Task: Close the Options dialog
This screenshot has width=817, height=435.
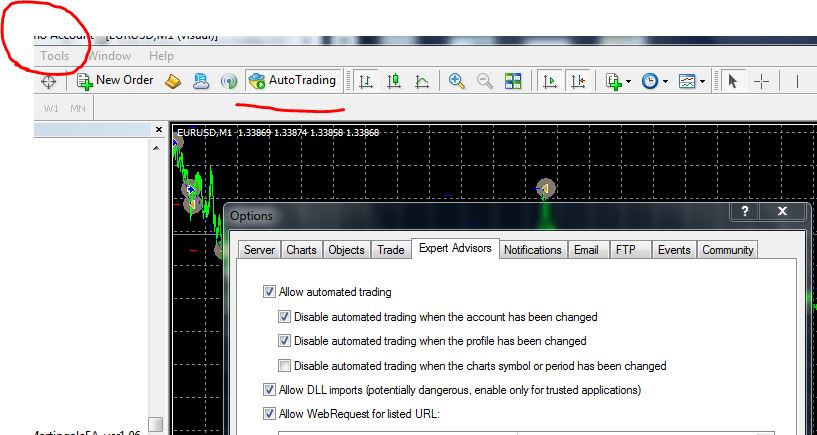Action: point(782,211)
